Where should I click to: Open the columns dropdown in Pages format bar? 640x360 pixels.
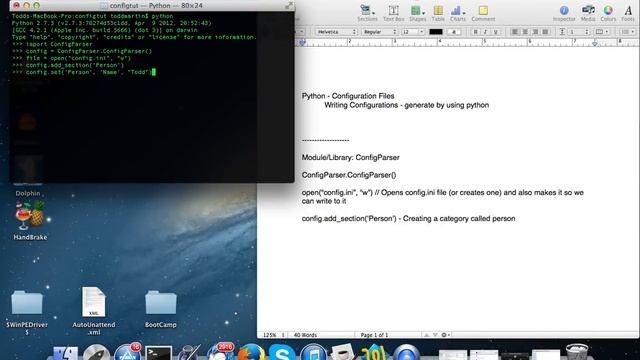point(602,32)
